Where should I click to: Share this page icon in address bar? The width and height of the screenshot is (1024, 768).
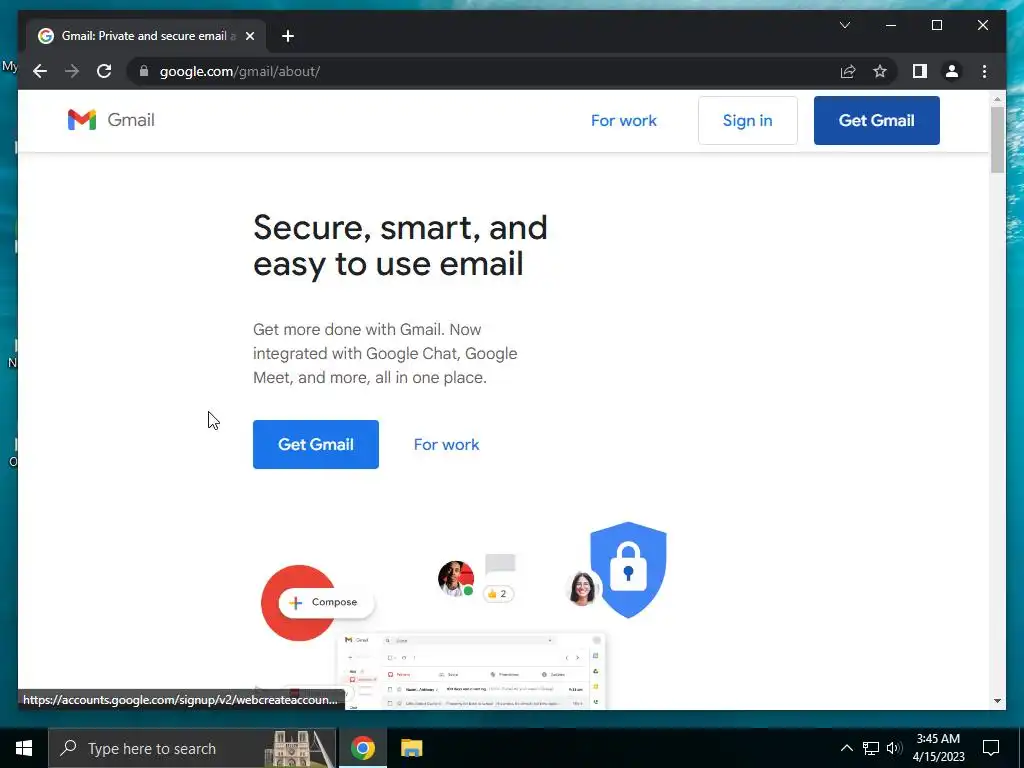(848, 71)
